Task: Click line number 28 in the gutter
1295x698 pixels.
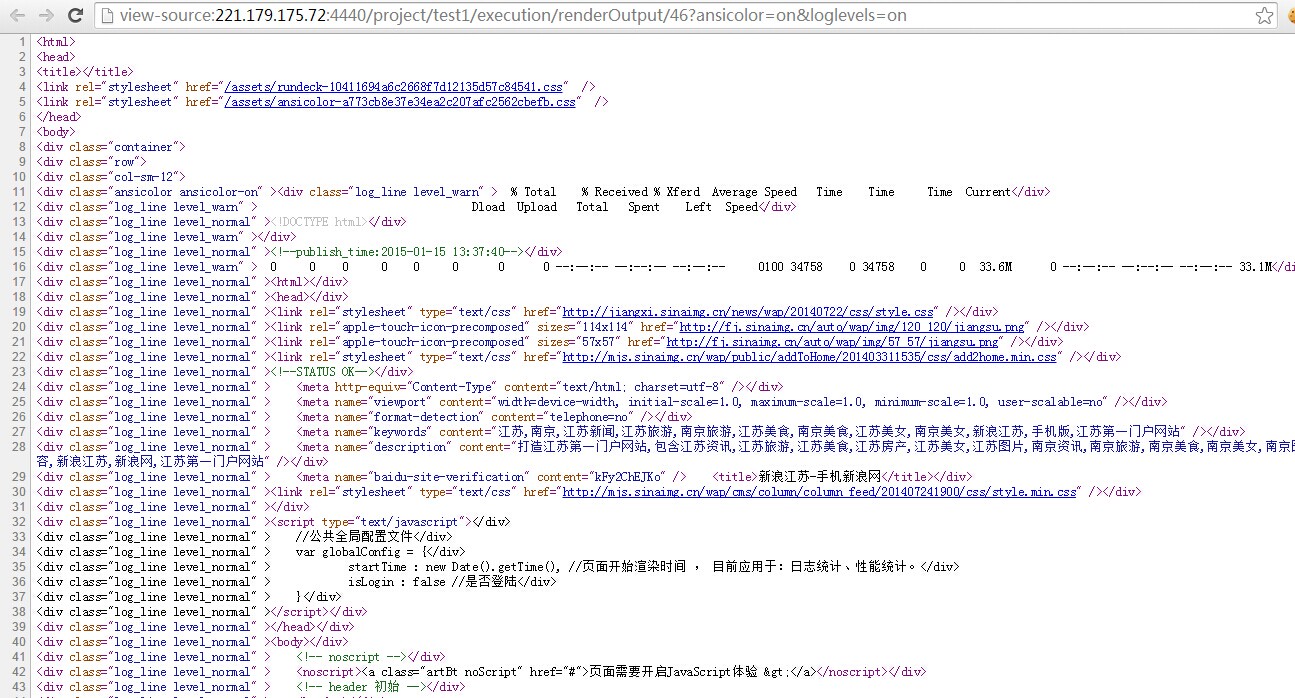Action: coord(20,447)
